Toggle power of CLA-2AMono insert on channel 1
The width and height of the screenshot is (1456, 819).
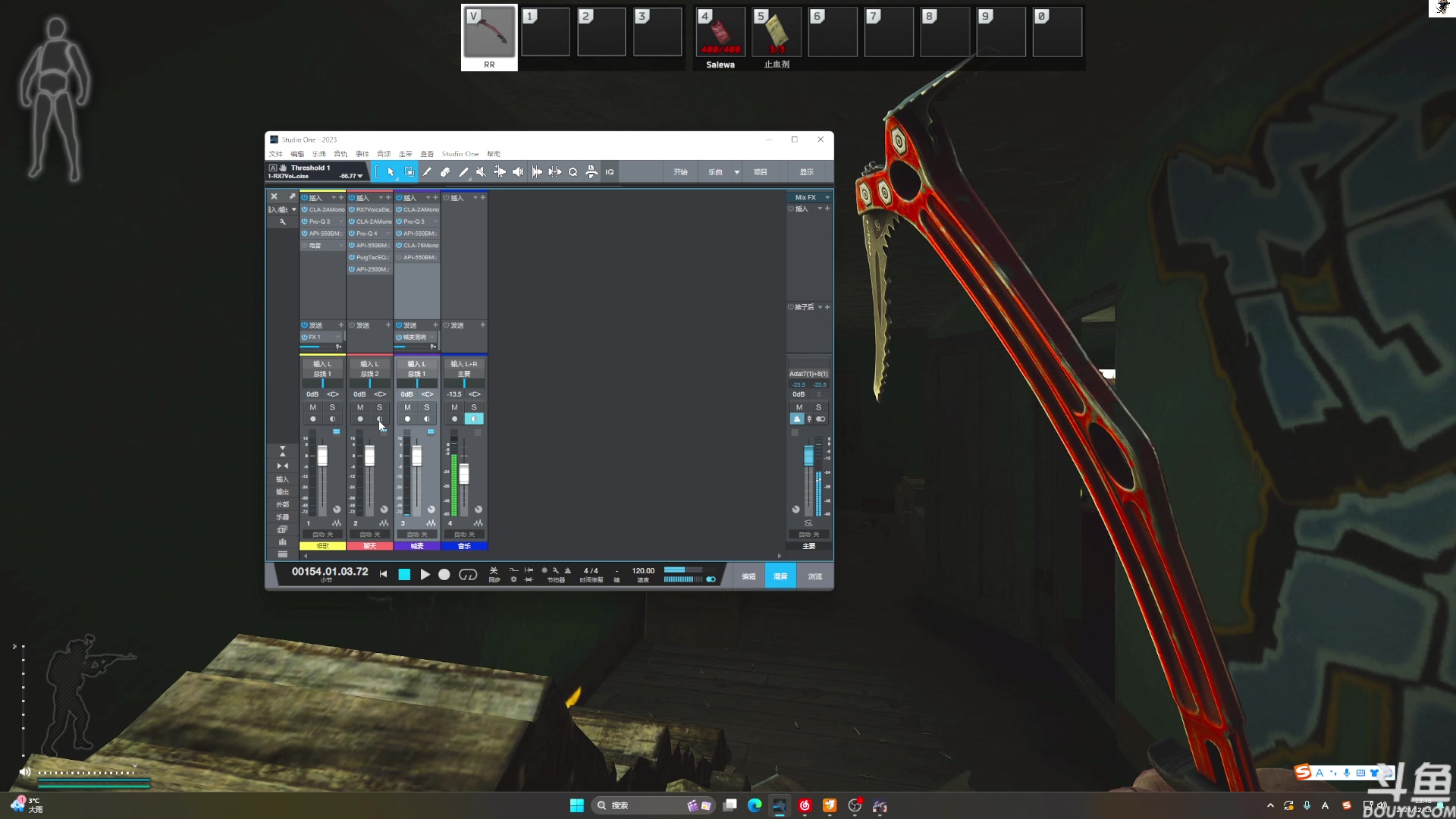[x=305, y=209]
